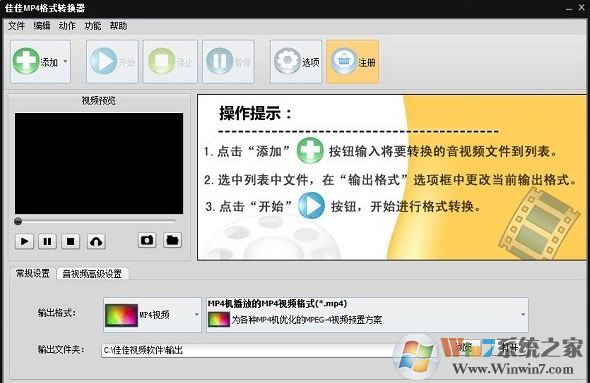Switch to the 音视频高级设置 tab
The height and width of the screenshot is (383, 590).
click(x=92, y=274)
